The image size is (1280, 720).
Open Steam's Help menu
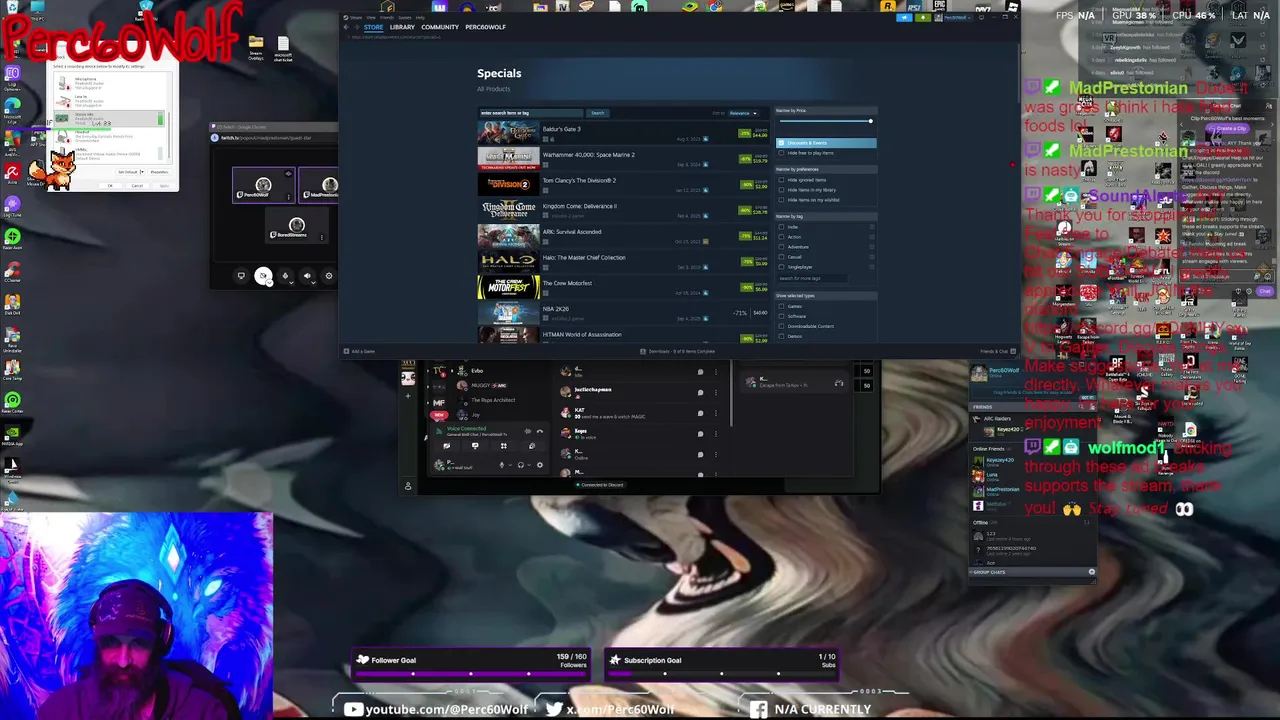[420, 17]
